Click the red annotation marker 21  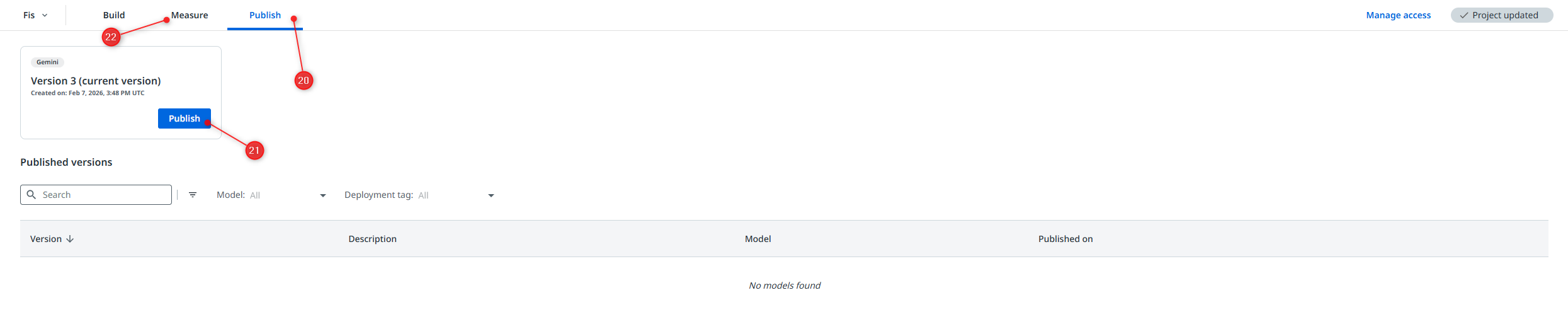click(254, 151)
